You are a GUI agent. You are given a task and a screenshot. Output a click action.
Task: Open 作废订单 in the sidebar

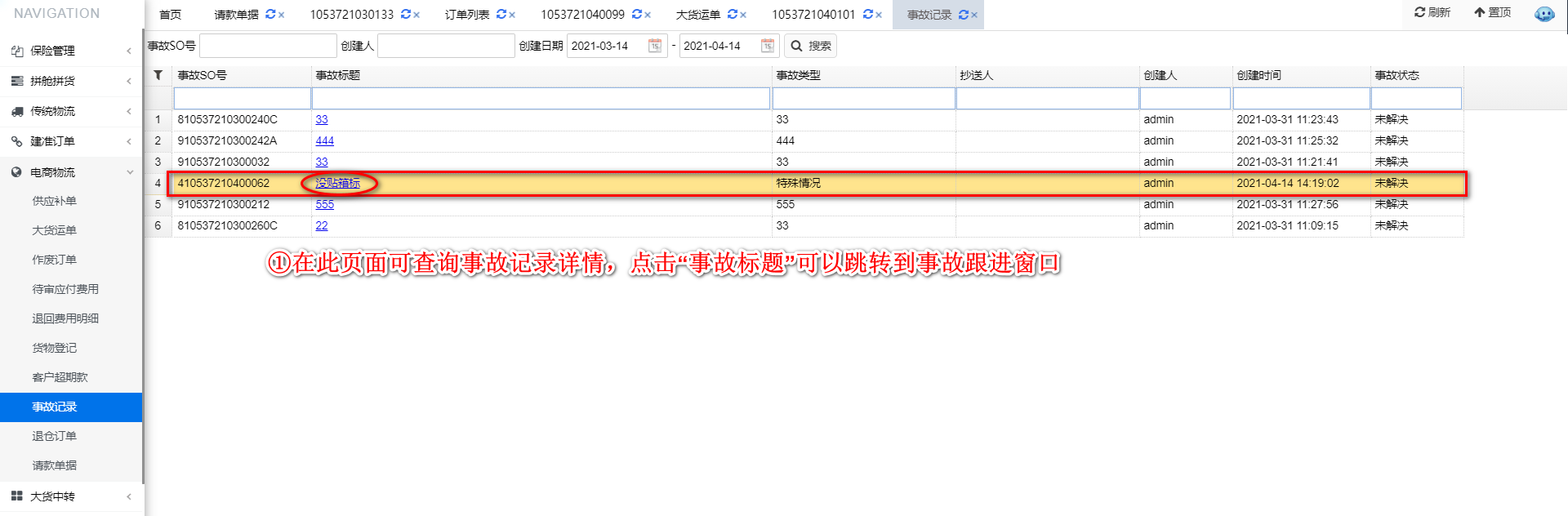(55, 260)
